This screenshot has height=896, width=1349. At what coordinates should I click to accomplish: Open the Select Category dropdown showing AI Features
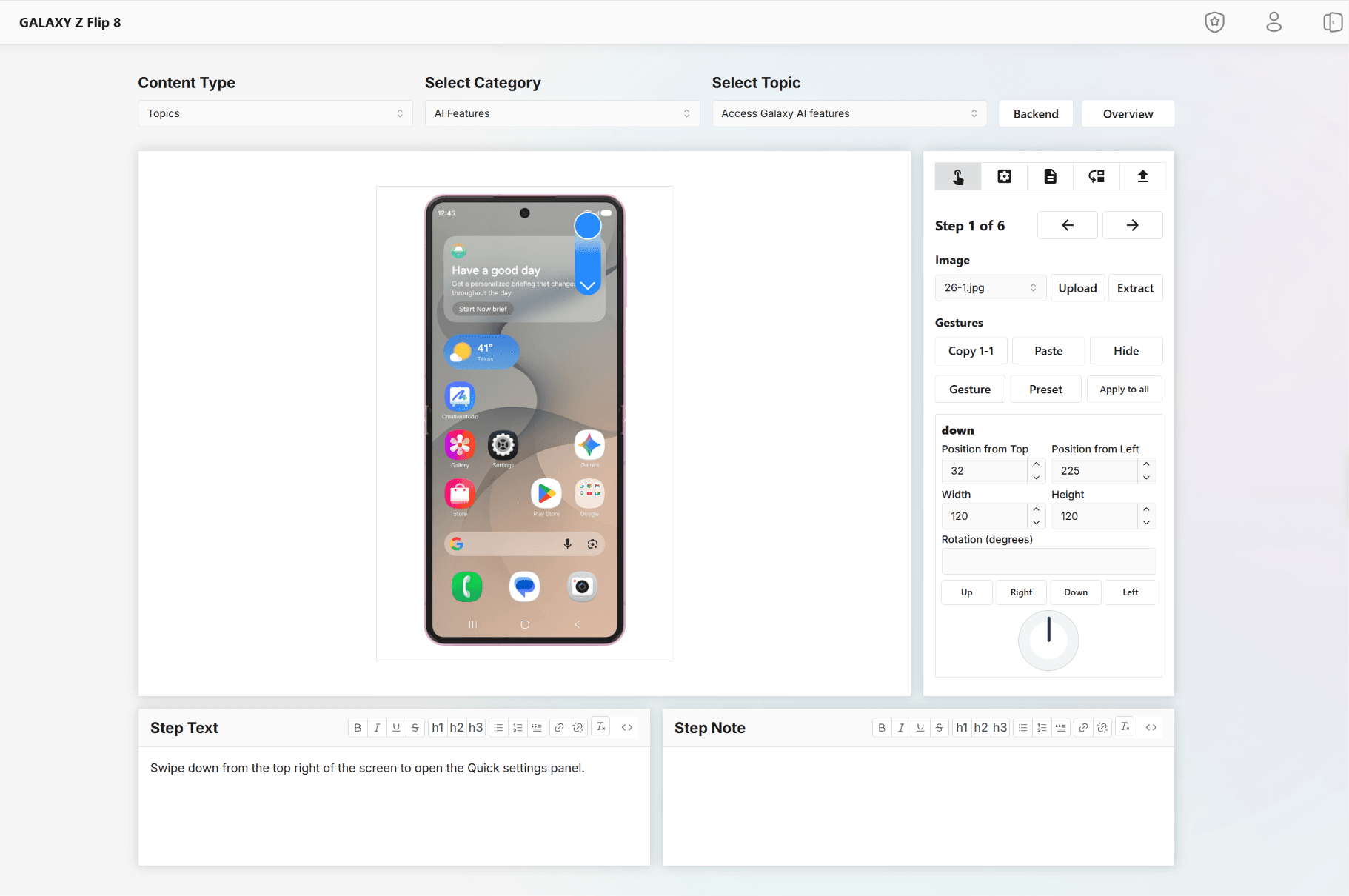coord(562,113)
